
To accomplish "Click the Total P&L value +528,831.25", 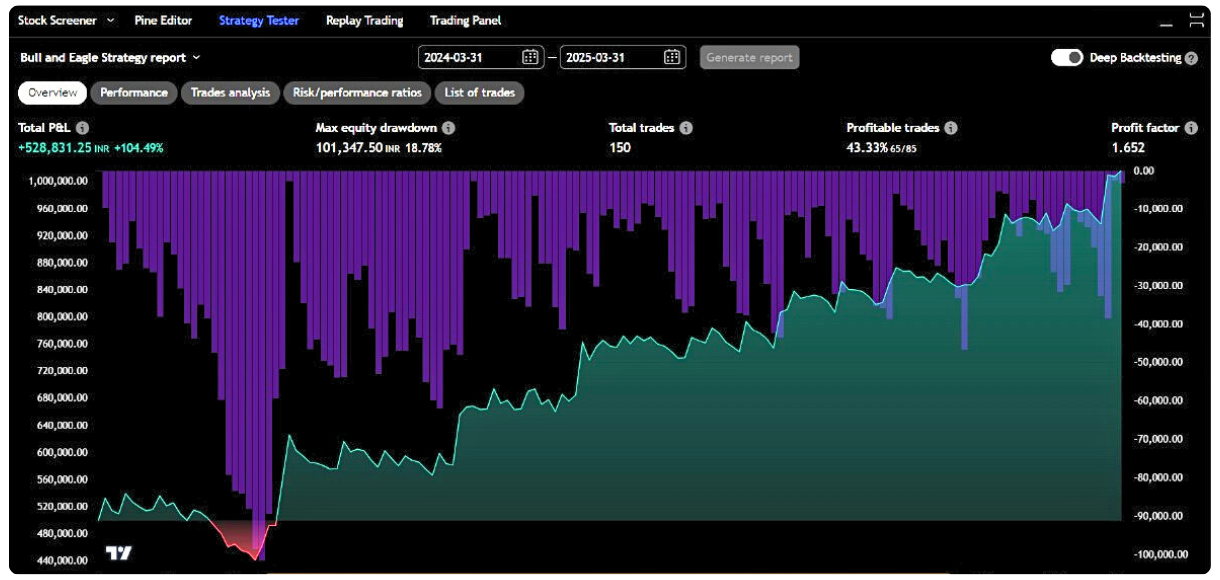I will click(55, 148).
